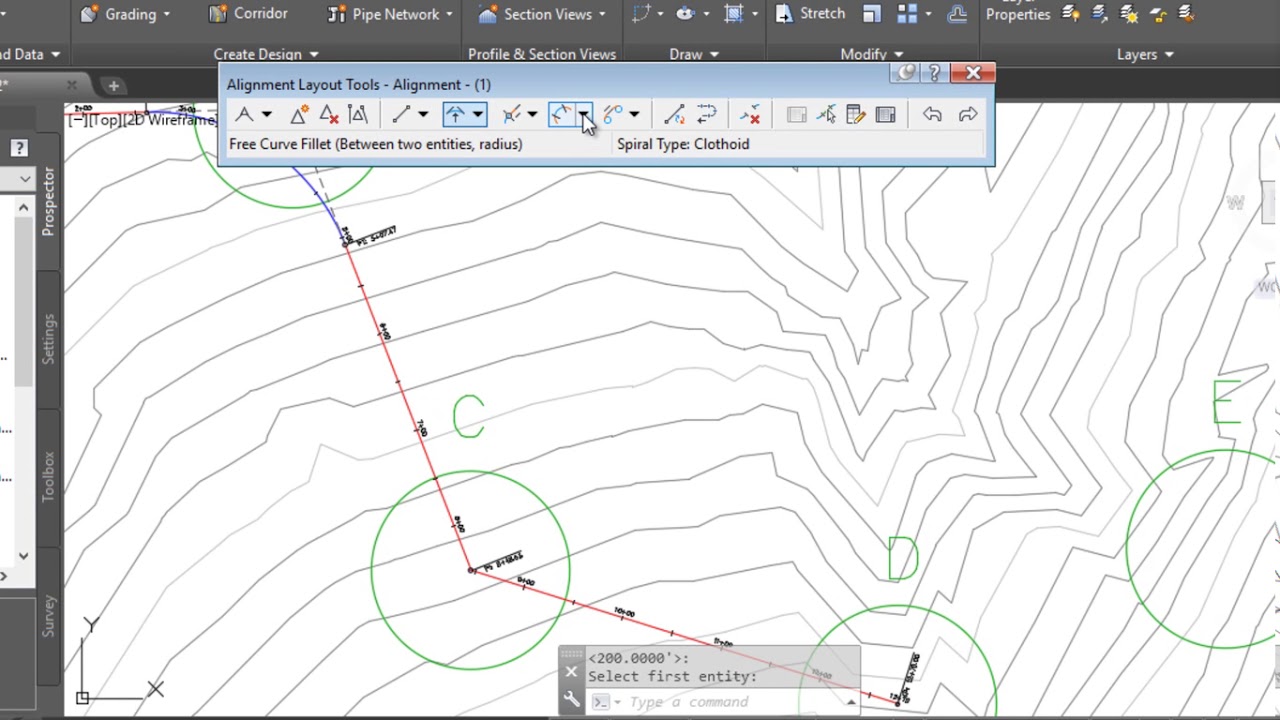Click the convert AutoCAD line and arc icon
The width and height of the screenshot is (1280, 720).
tap(674, 115)
